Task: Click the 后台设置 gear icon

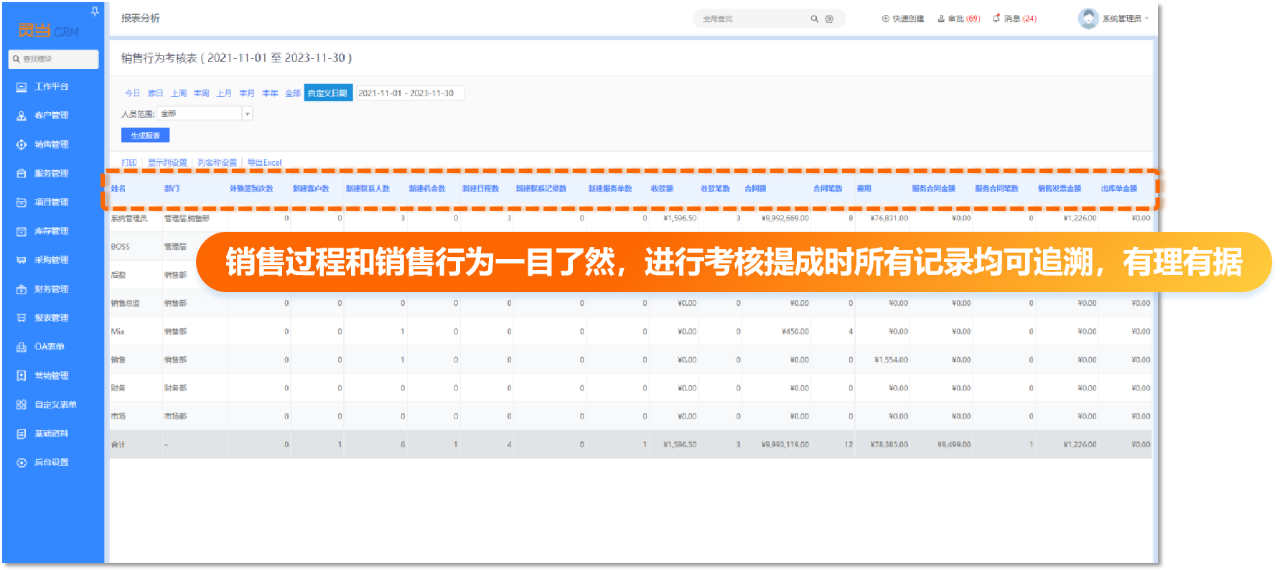Action: 22,463
